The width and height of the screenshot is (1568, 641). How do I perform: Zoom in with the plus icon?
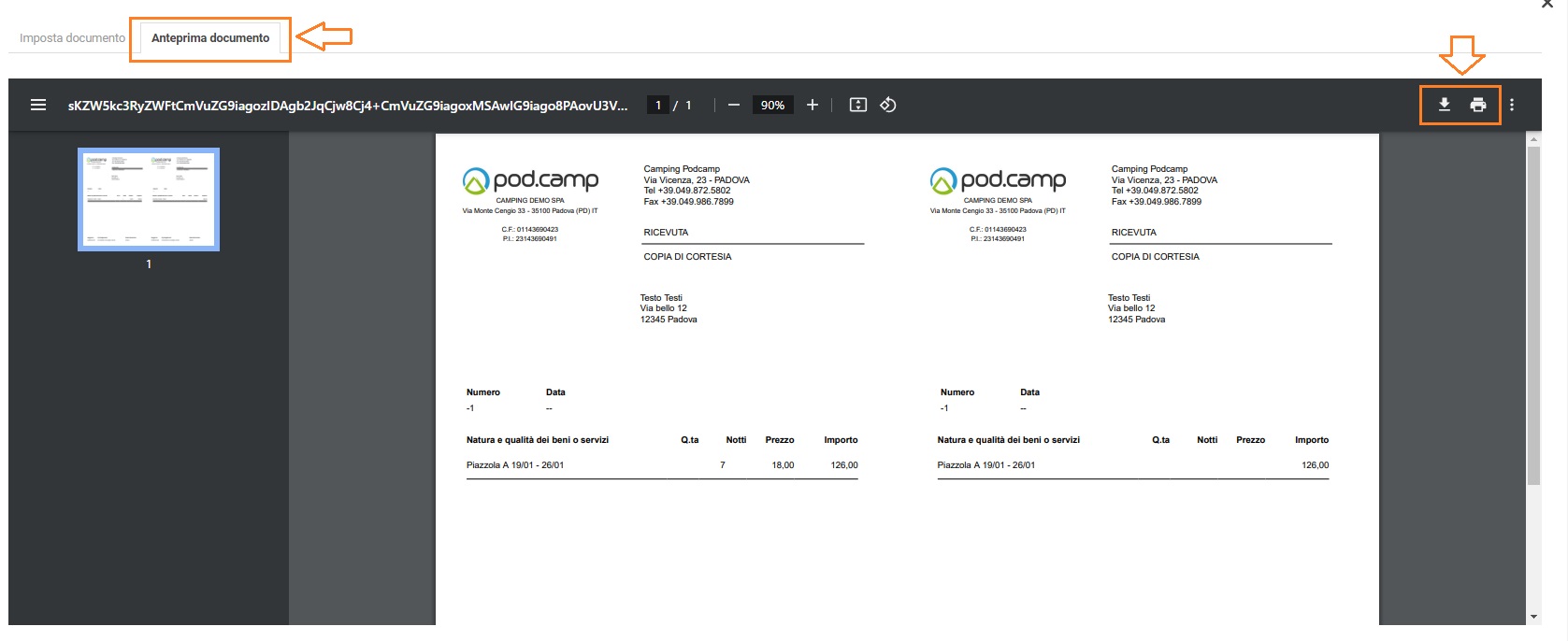pos(813,105)
